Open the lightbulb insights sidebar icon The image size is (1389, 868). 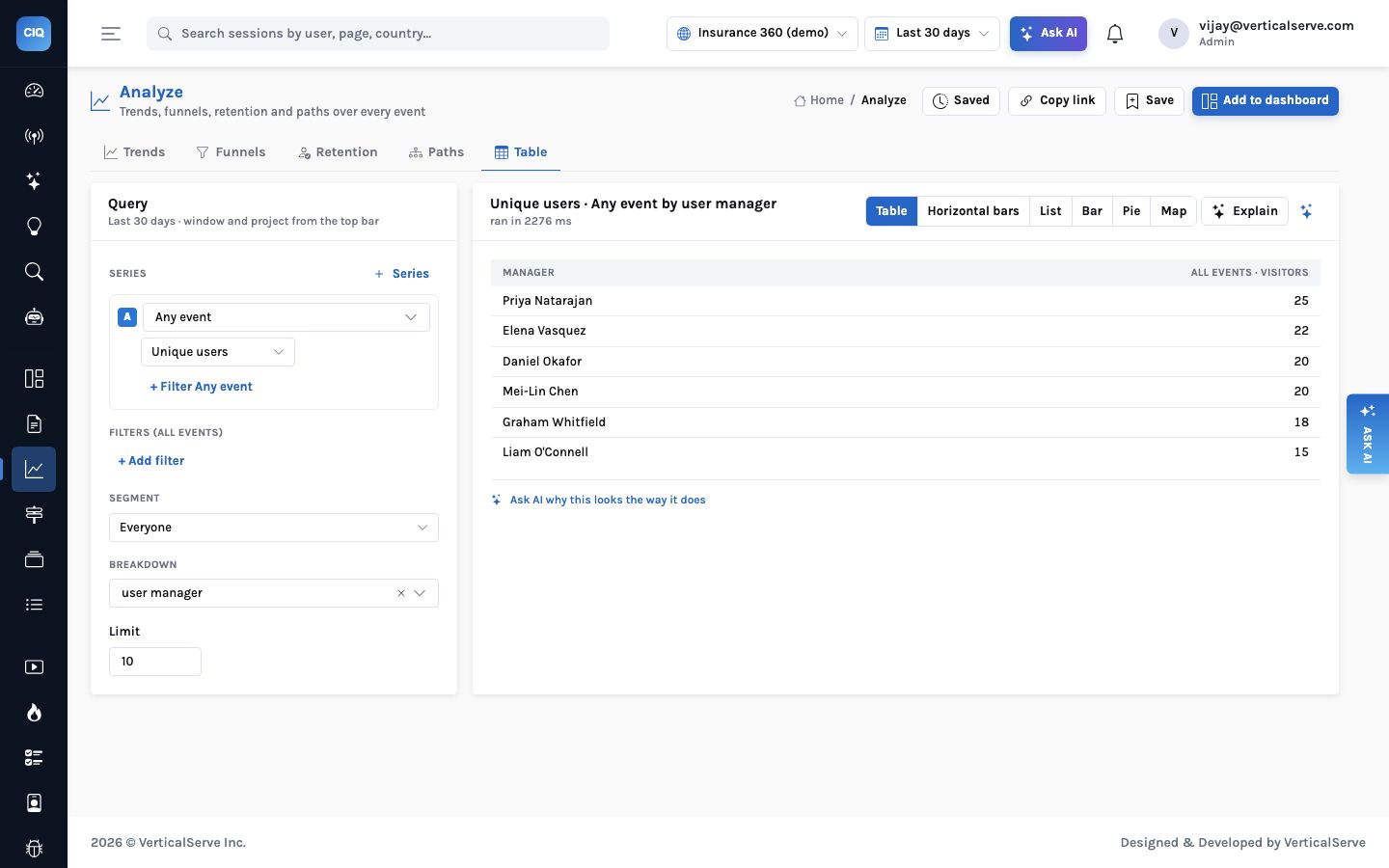click(34, 227)
